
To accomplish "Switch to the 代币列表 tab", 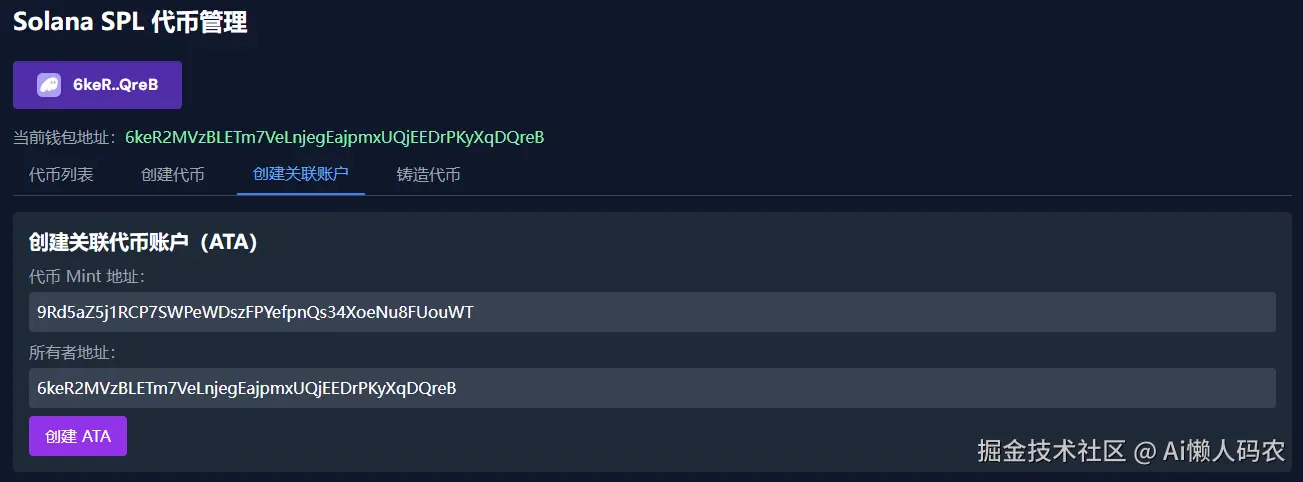I will pyautogui.click(x=61, y=174).
